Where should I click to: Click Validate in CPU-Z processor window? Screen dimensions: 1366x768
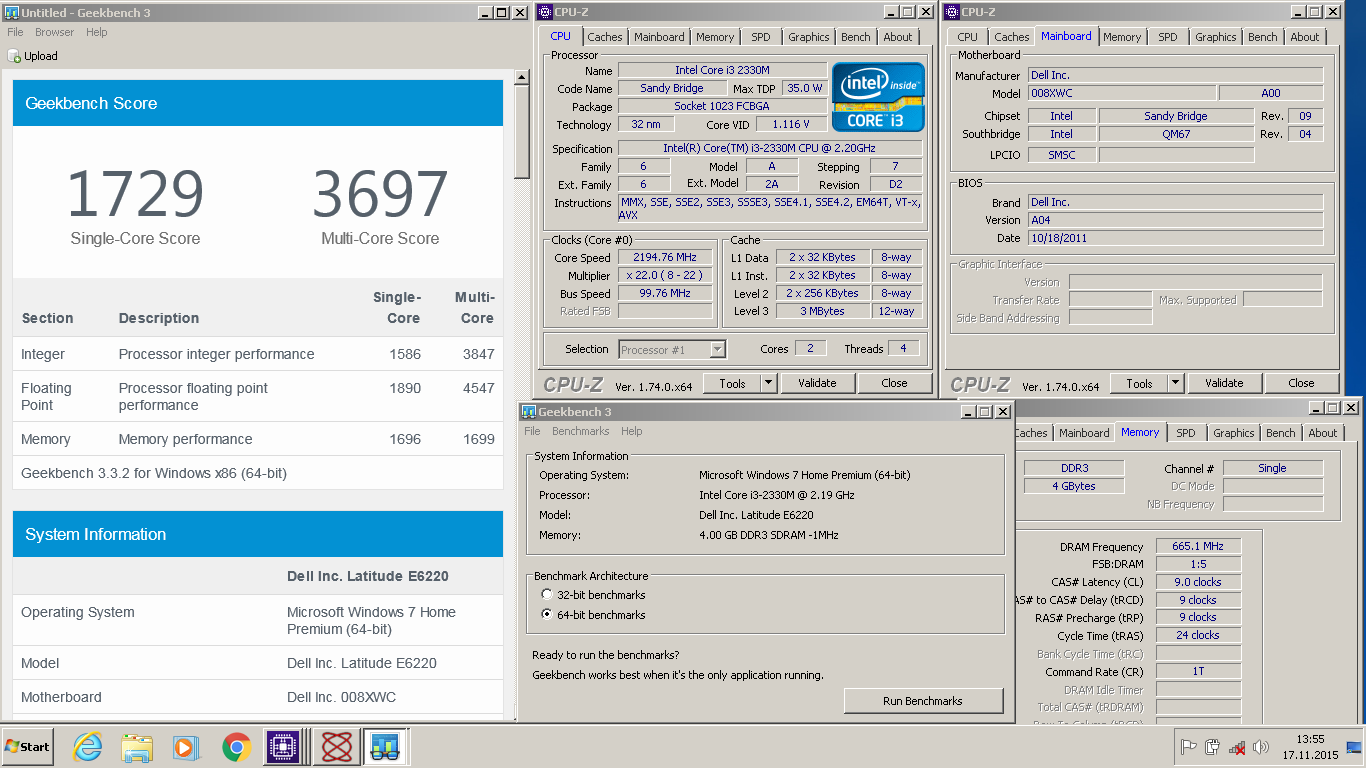[x=817, y=383]
